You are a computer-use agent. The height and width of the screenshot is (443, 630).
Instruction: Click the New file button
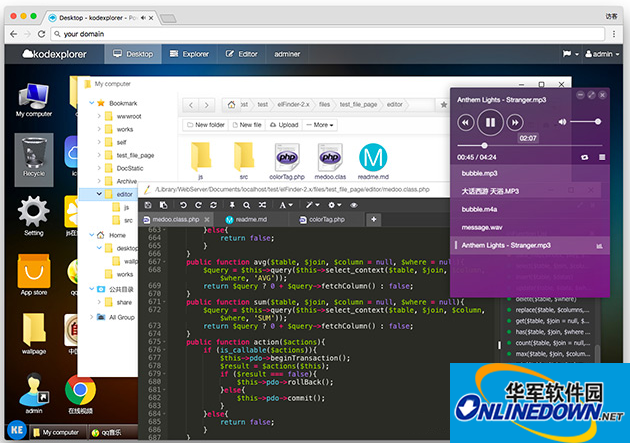click(247, 125)
